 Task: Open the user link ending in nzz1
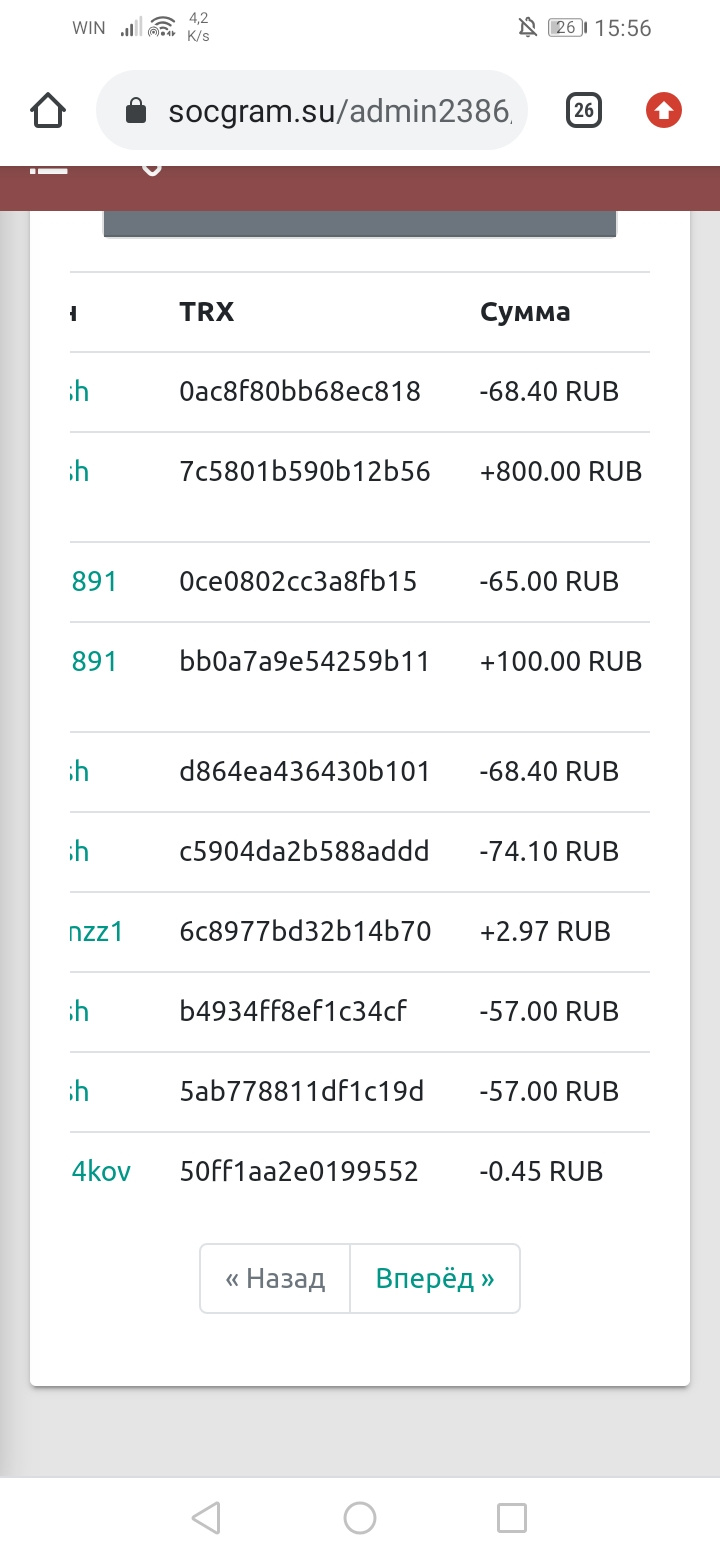coord(97,931)
